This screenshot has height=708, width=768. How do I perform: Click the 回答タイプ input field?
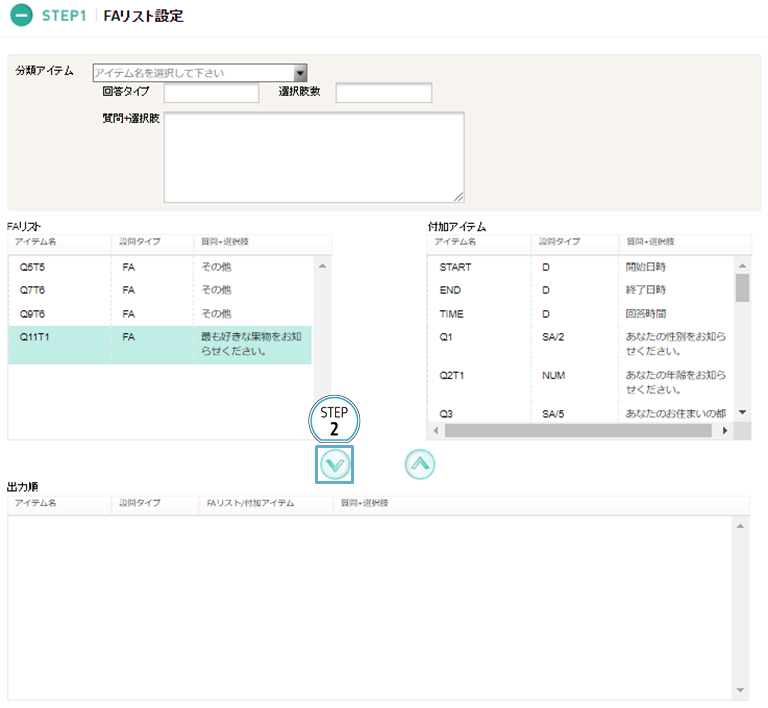coord(211,93)
